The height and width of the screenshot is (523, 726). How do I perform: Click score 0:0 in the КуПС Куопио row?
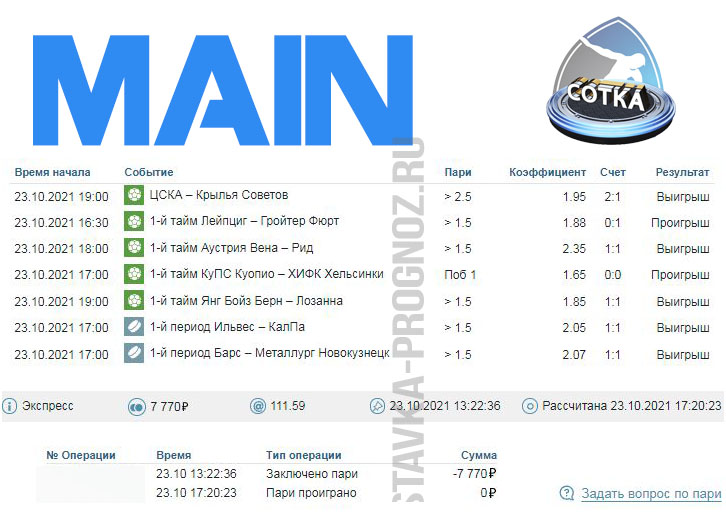click(x=612, y=275)
